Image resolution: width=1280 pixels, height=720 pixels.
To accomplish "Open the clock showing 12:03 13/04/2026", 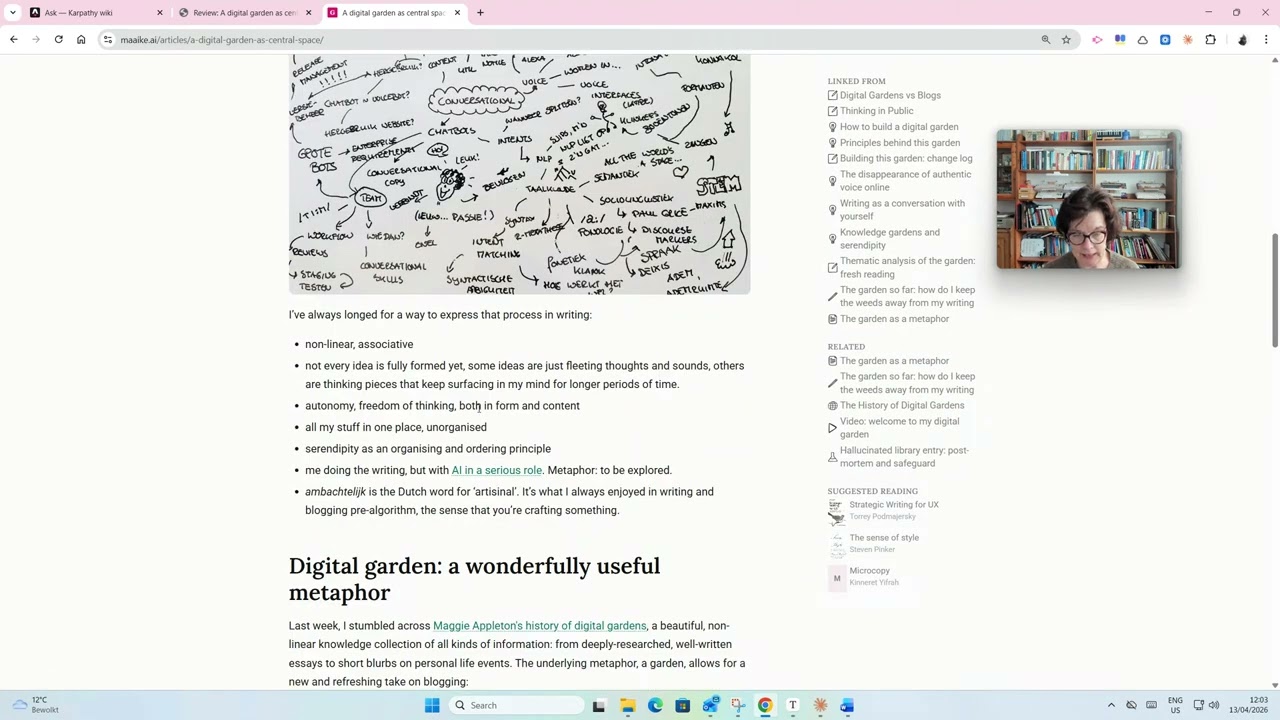I will pyautogui.click(x=1248, y=705).
